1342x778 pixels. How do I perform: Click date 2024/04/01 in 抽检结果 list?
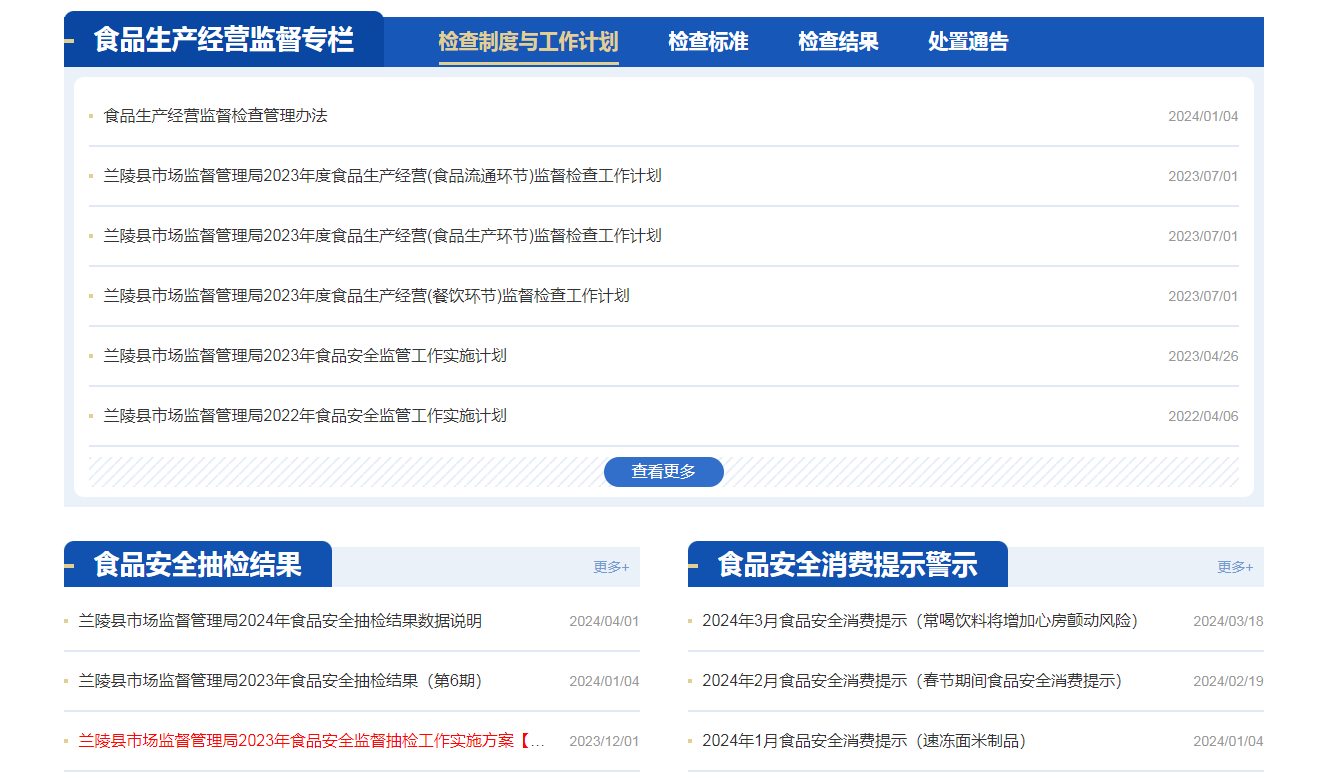point(604,621)
